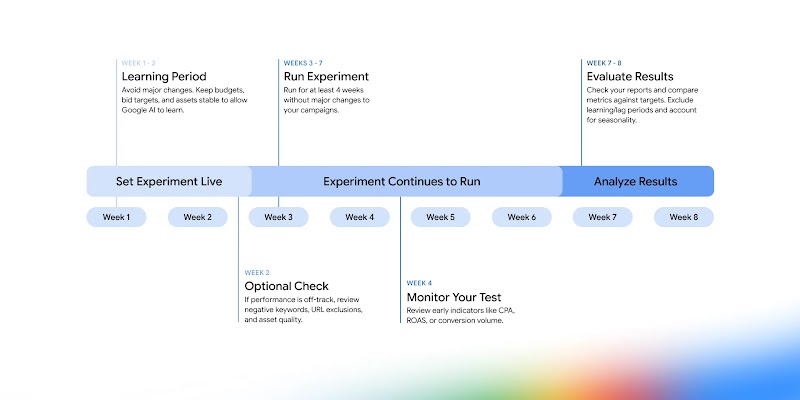Click the WEEK 7 - 8 label
The image size is (800, 400).
click(x=604, y=63)
